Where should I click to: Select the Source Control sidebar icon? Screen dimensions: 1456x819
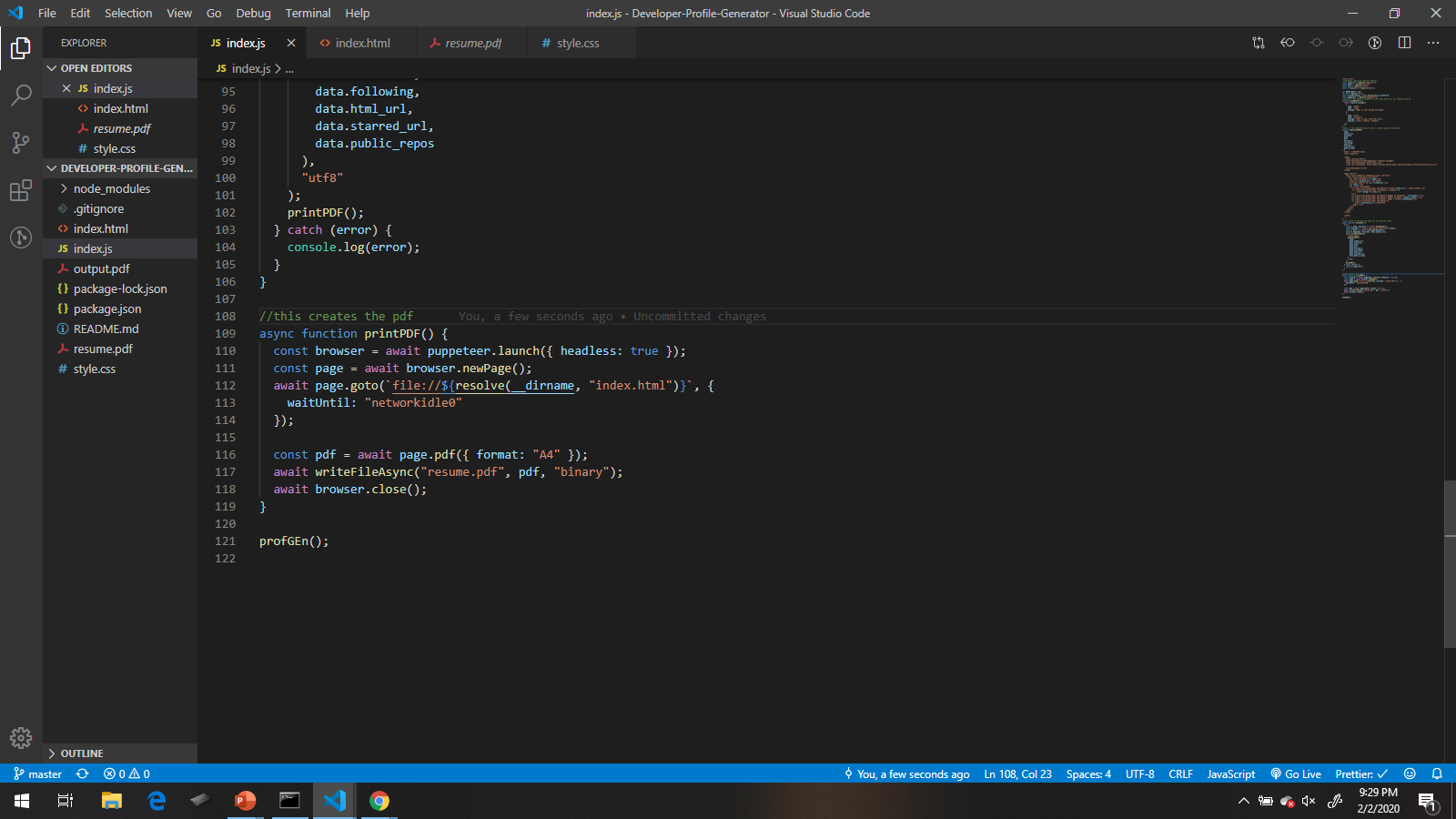click(20, 143)
